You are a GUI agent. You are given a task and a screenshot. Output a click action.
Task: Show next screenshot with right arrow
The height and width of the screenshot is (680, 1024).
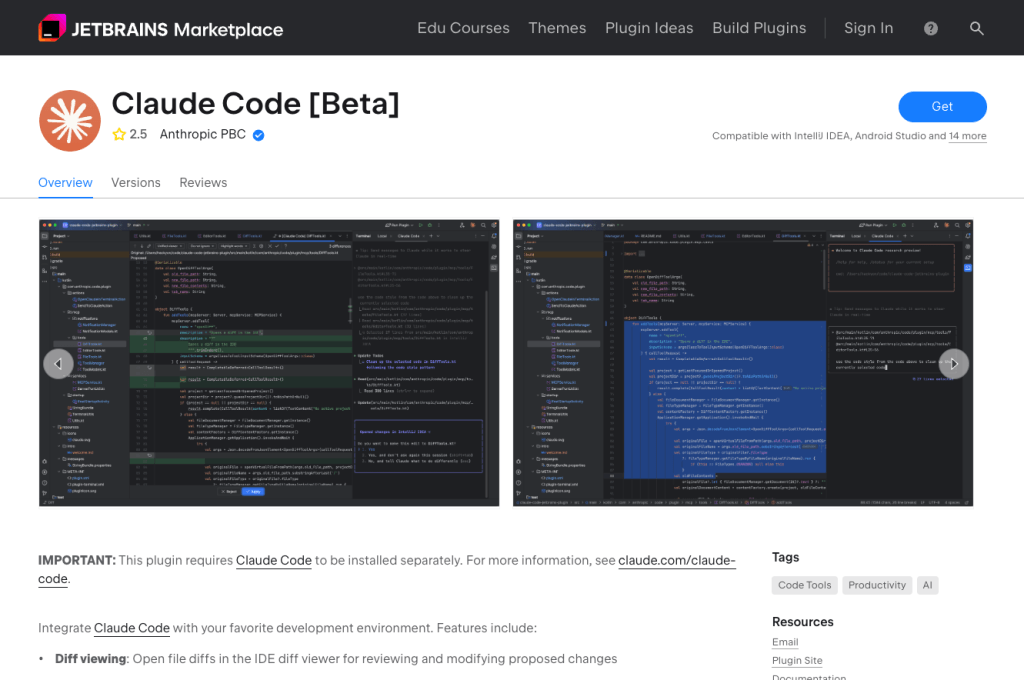click(x=953, y=364)
